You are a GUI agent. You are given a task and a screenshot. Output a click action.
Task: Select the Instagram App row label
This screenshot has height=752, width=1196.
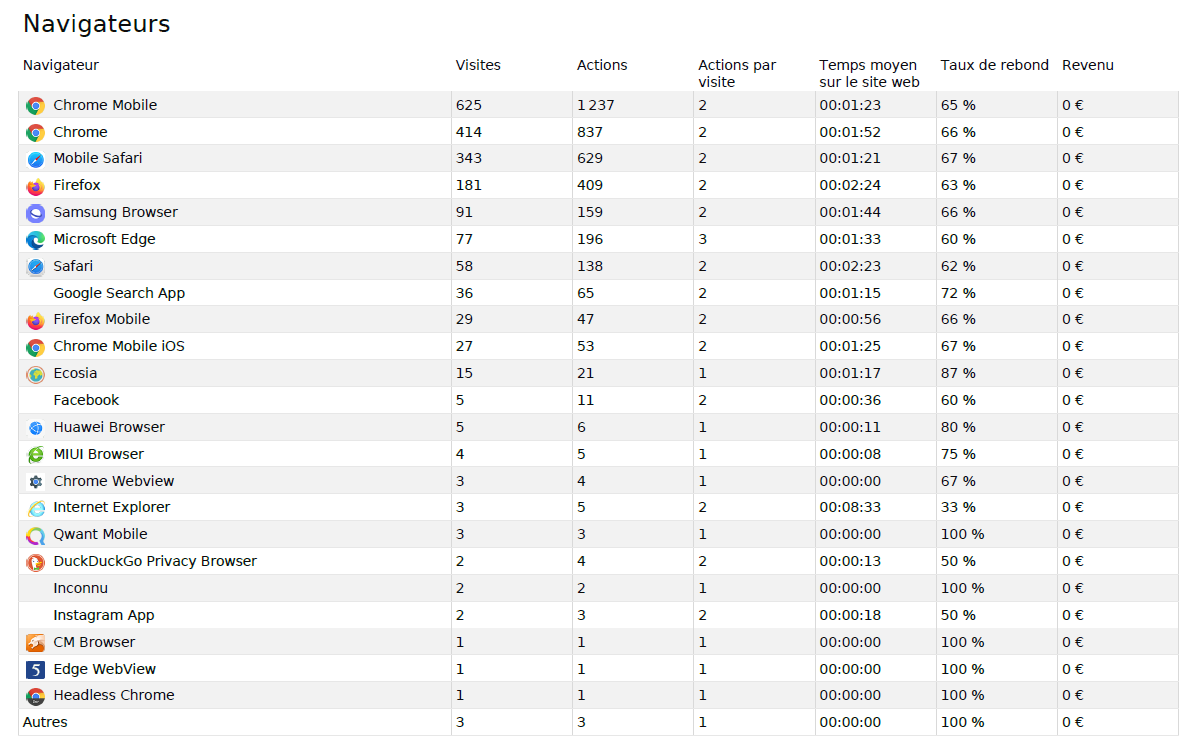pyautogui.click(x=104, y=615)
